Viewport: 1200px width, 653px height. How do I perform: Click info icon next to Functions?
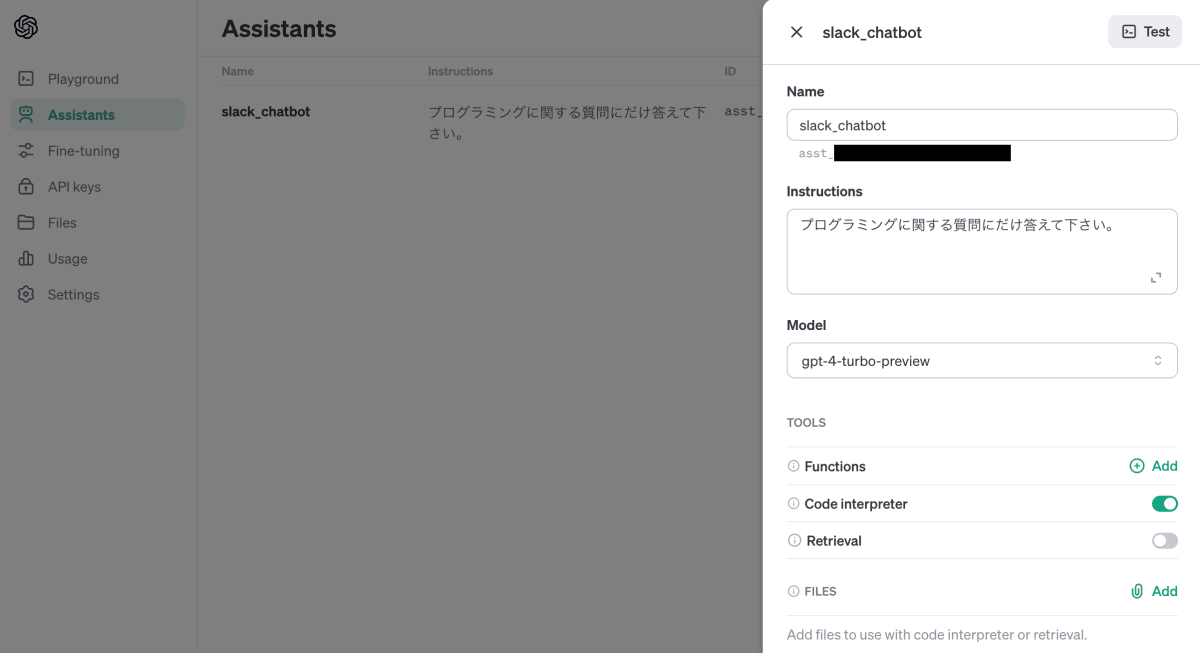(x=794, y=466)
